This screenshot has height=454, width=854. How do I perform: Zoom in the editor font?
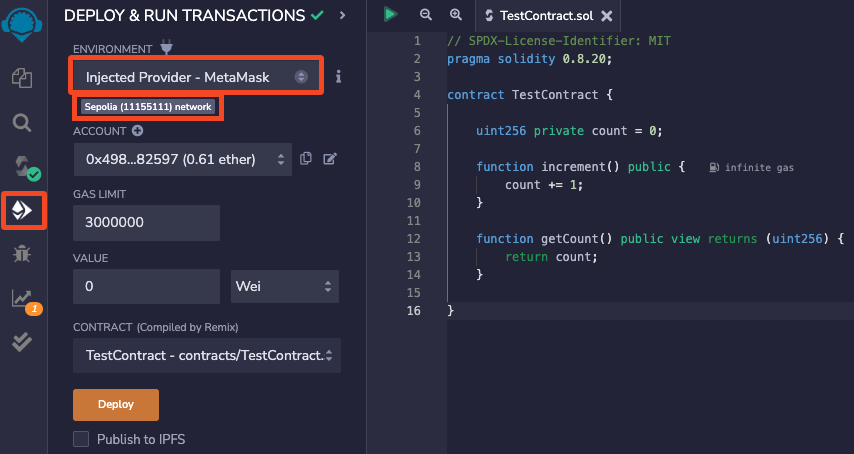(x=456, y=15)
